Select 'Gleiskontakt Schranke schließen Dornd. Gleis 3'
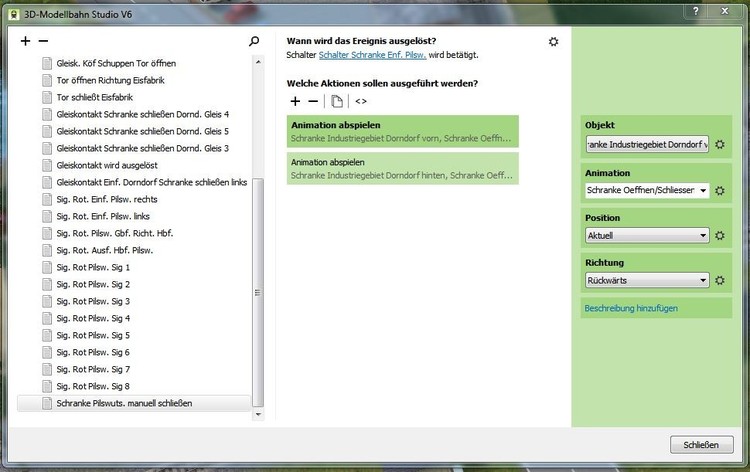The image size is (750, 472). click(x=143, y=148)
